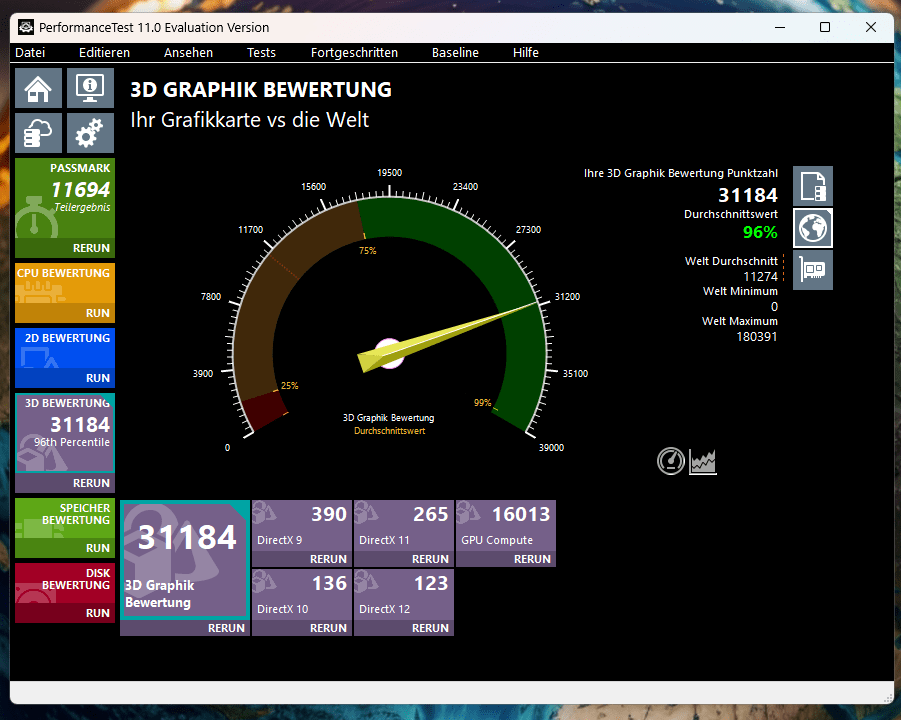This screenshot has width=901, height=720.
Task: Run the 2D Bewertung test
Action: [97, 378]
